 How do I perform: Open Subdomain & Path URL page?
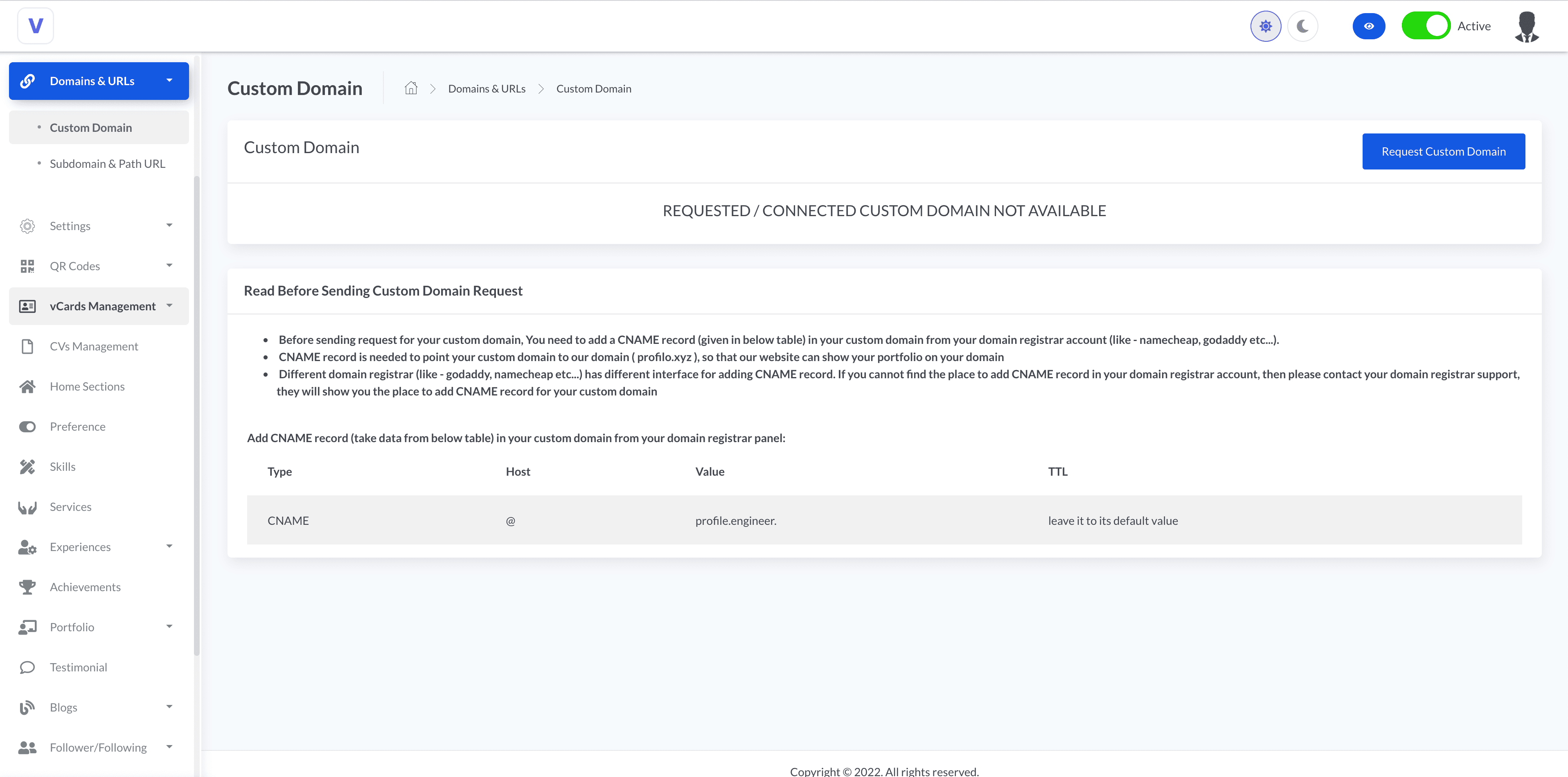click(x=107, y=164)
